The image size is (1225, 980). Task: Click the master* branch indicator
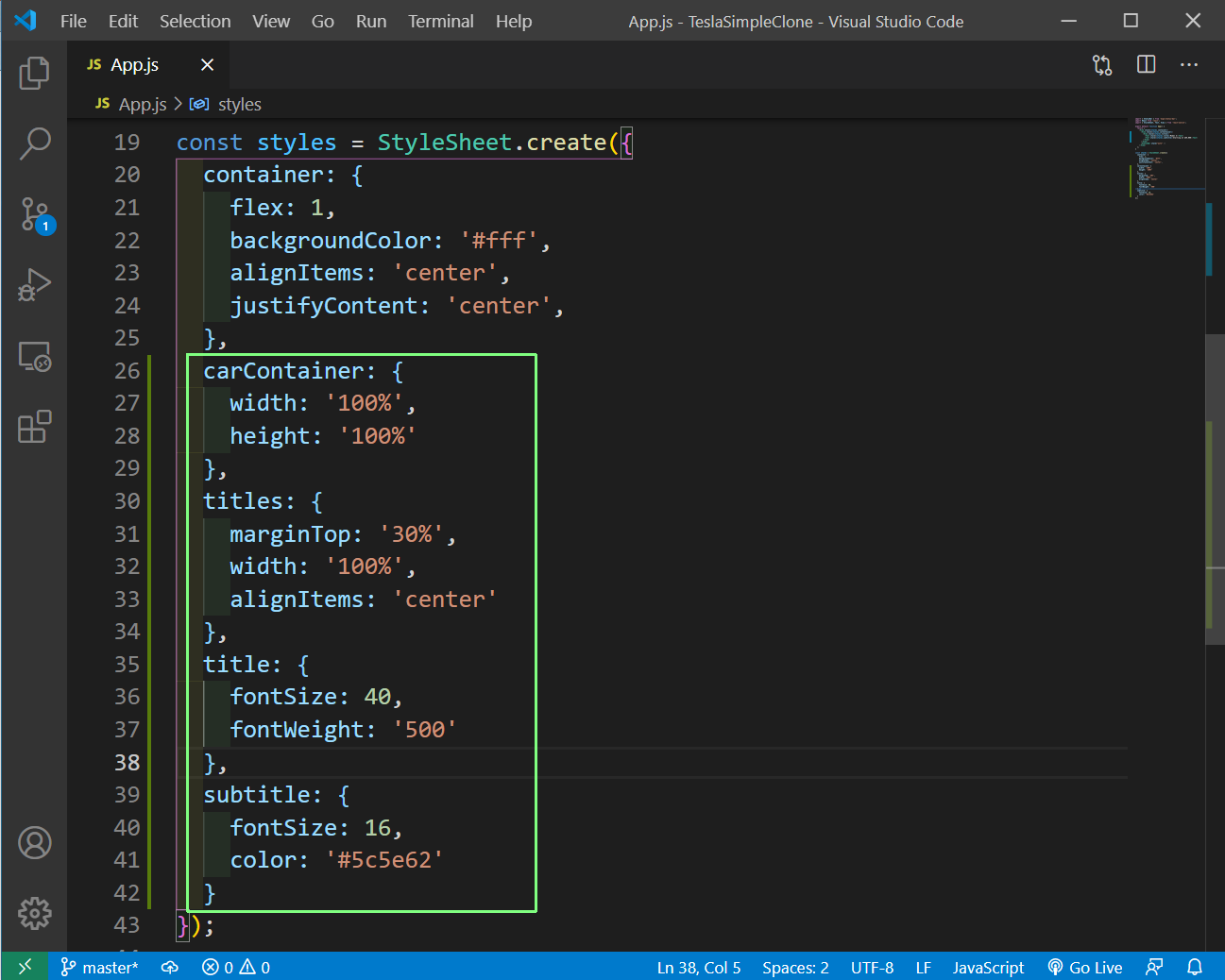(99, 967)
